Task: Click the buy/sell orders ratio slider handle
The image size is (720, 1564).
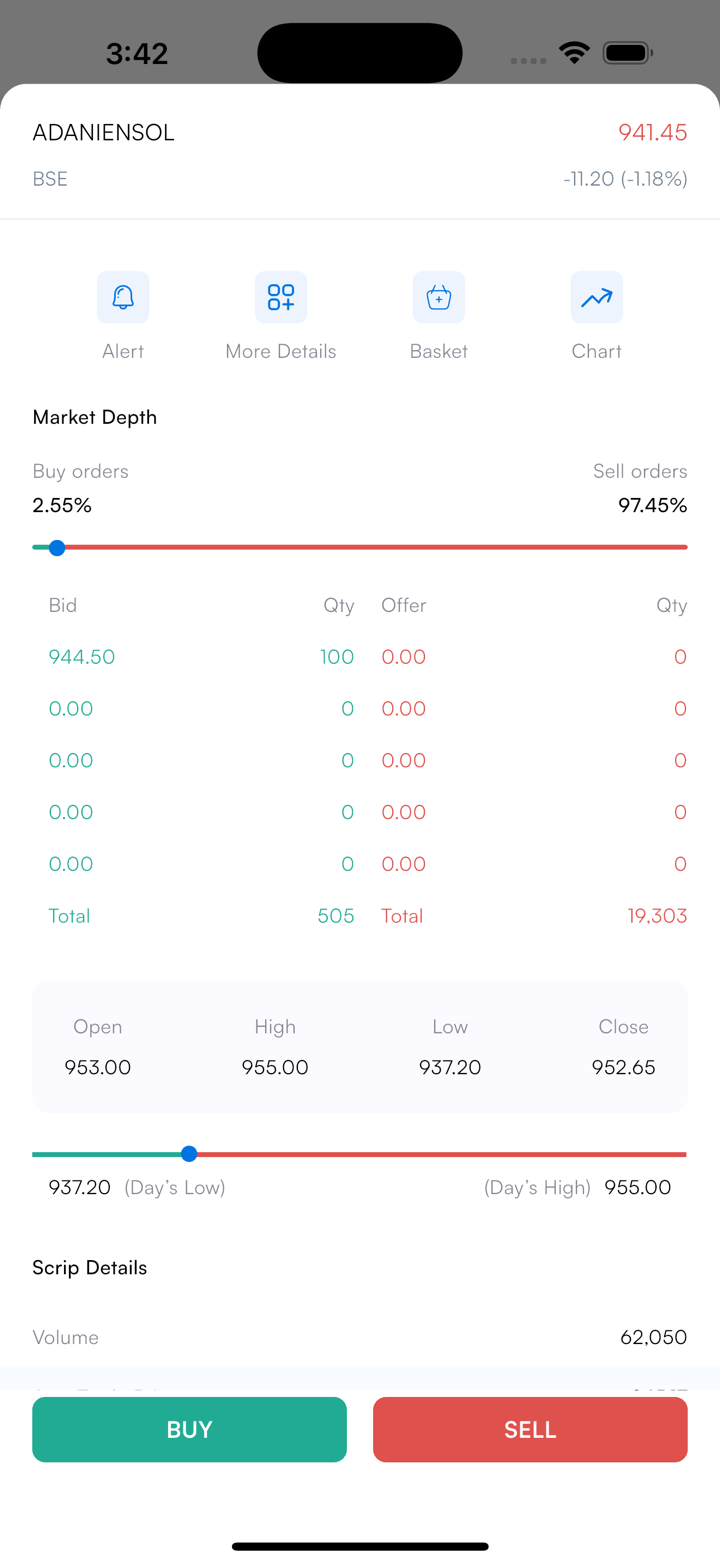Action: (x=57, y=547)
